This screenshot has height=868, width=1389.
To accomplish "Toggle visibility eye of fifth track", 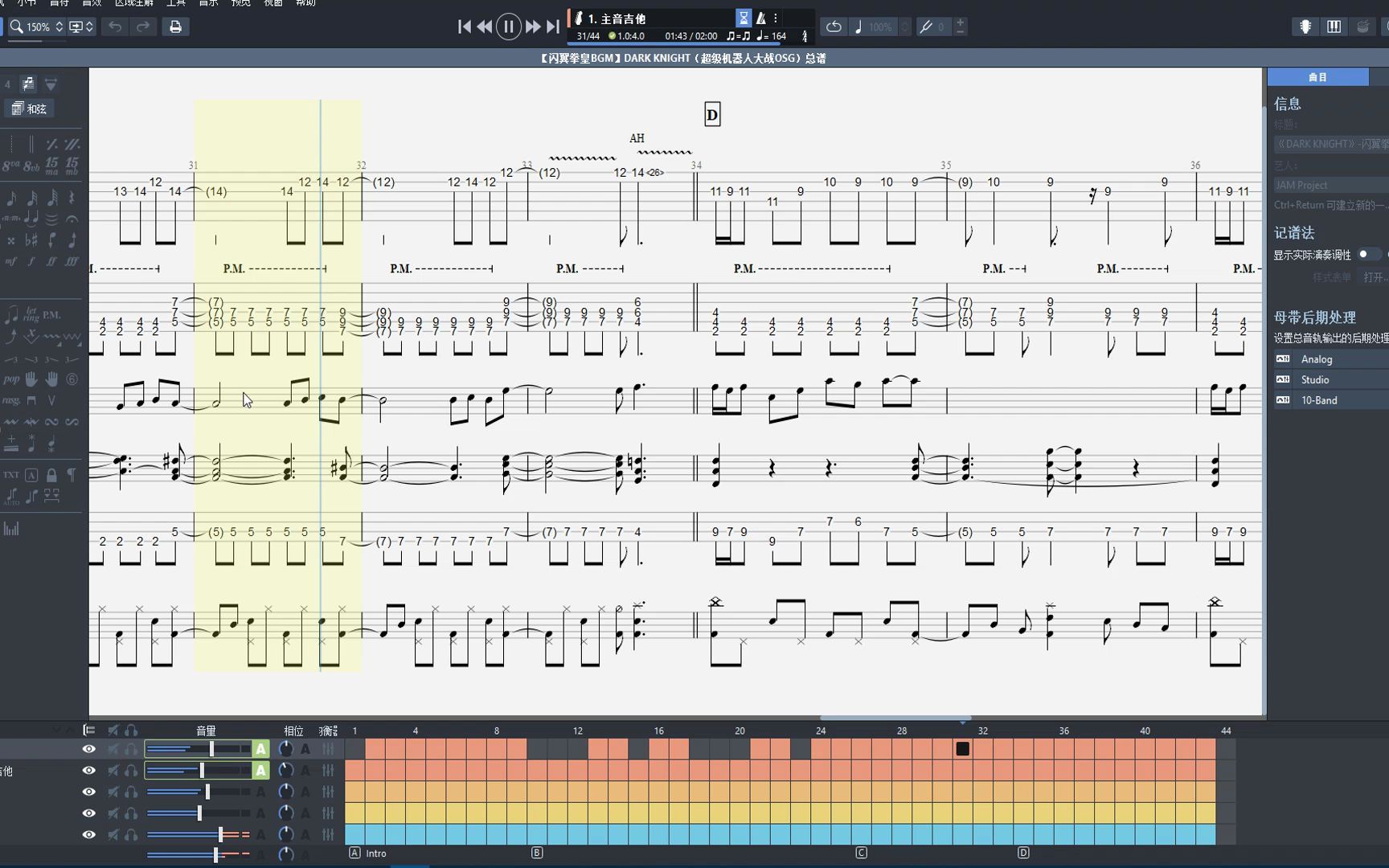I will coord(88,835).
